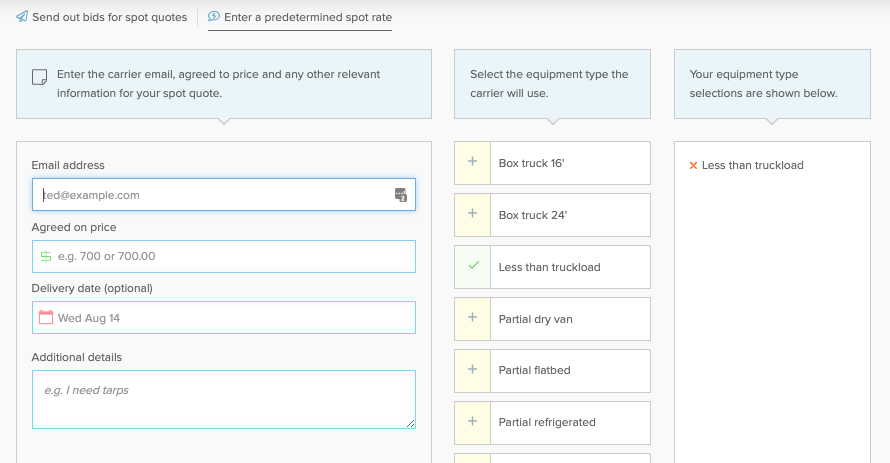Screen dimensions: 890x463
Task: Choose the Partial refrigerated option
Action: click(x=552, y=423)
